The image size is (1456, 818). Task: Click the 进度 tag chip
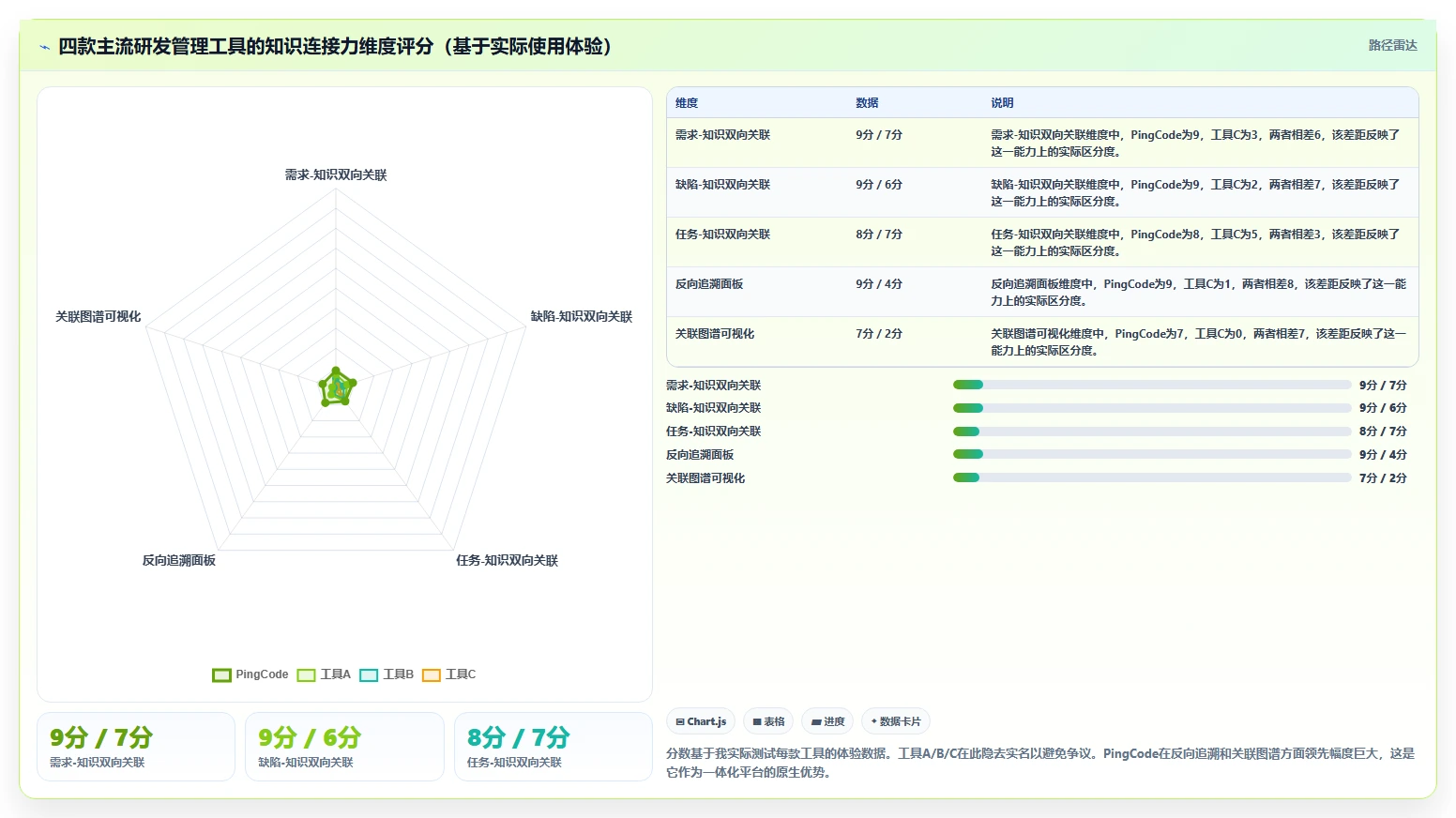827,721
